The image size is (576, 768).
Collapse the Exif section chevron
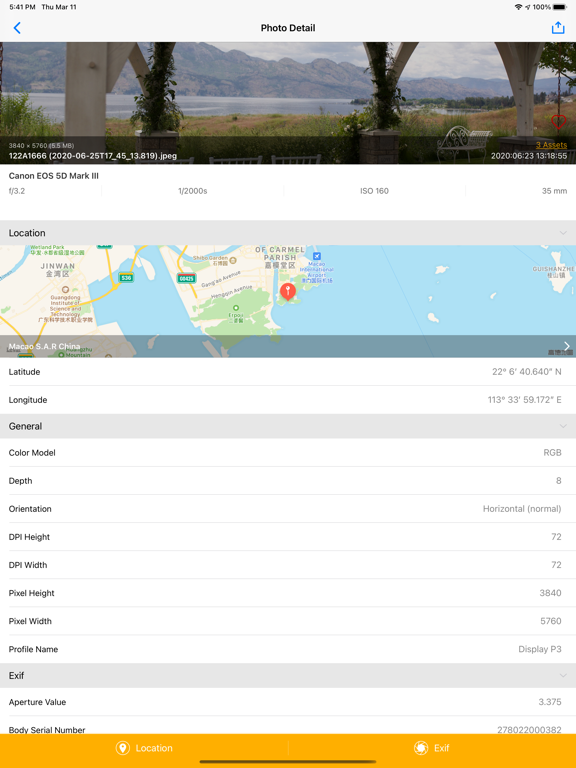tap(563, 675)
